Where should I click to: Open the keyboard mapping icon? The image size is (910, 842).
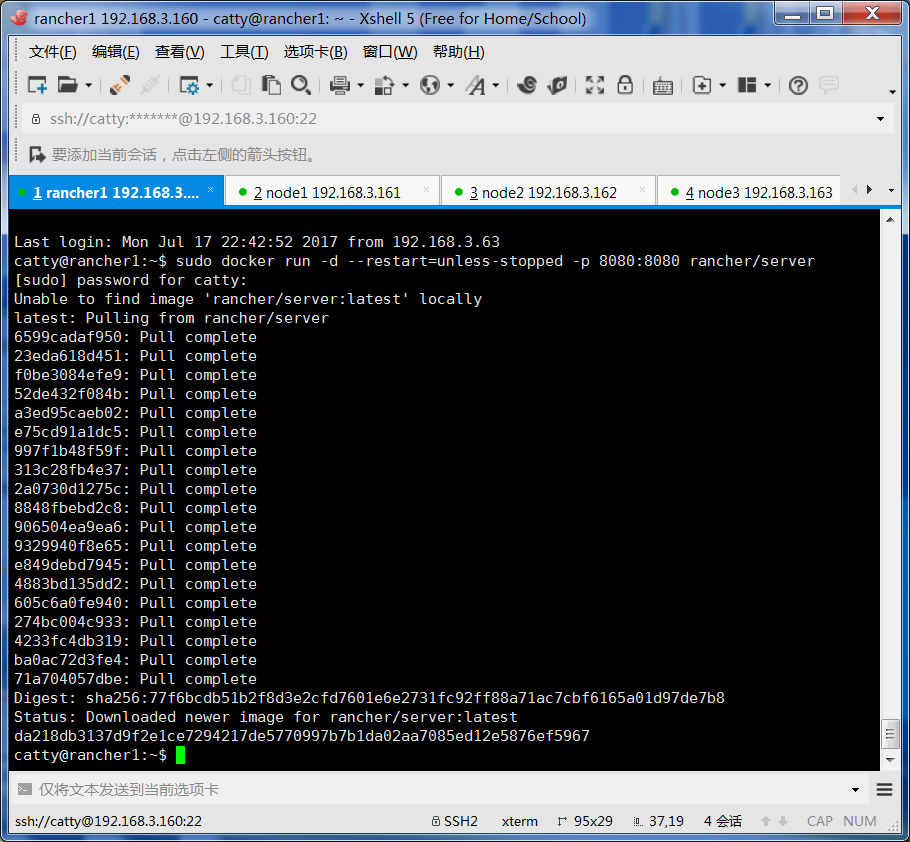663,86
